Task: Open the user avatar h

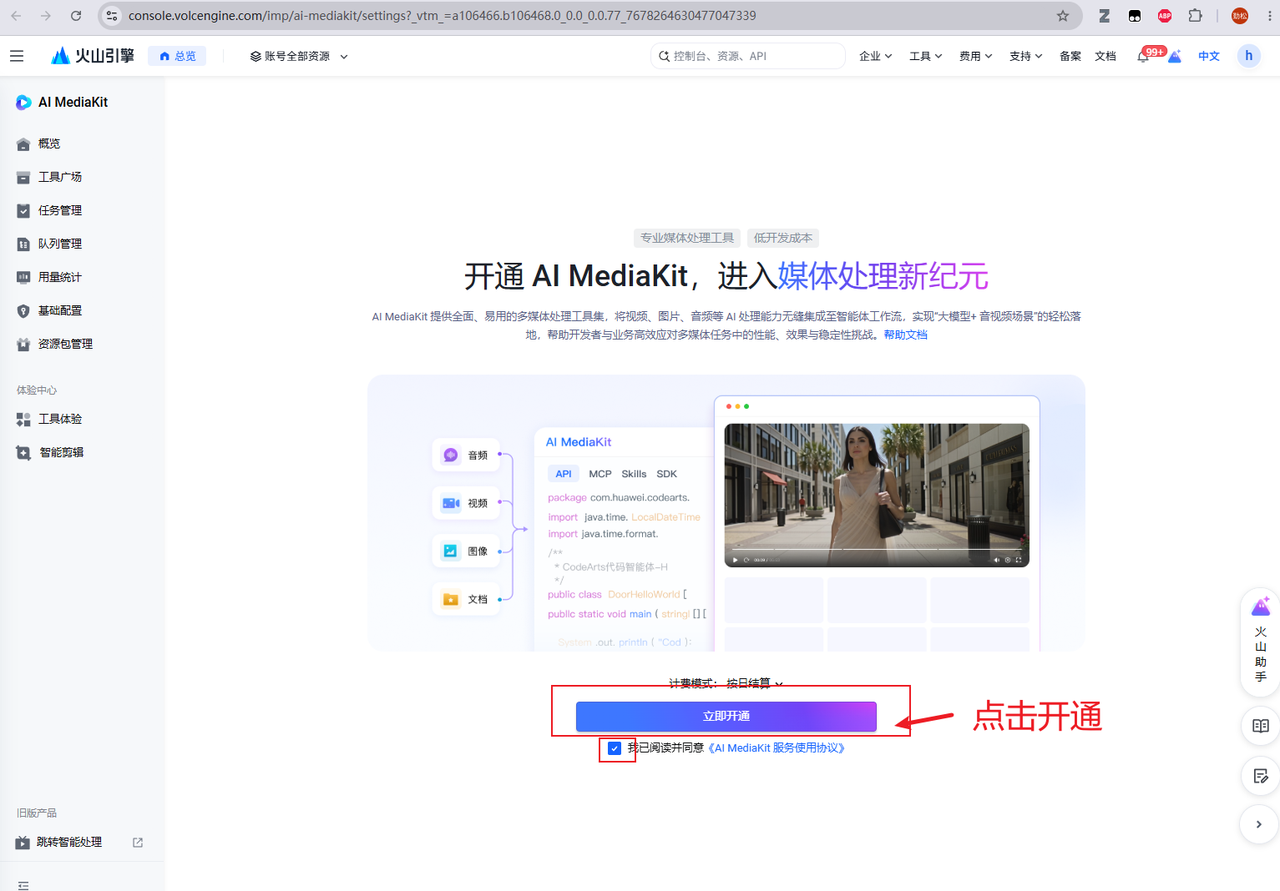Action: pos(1248,56)
